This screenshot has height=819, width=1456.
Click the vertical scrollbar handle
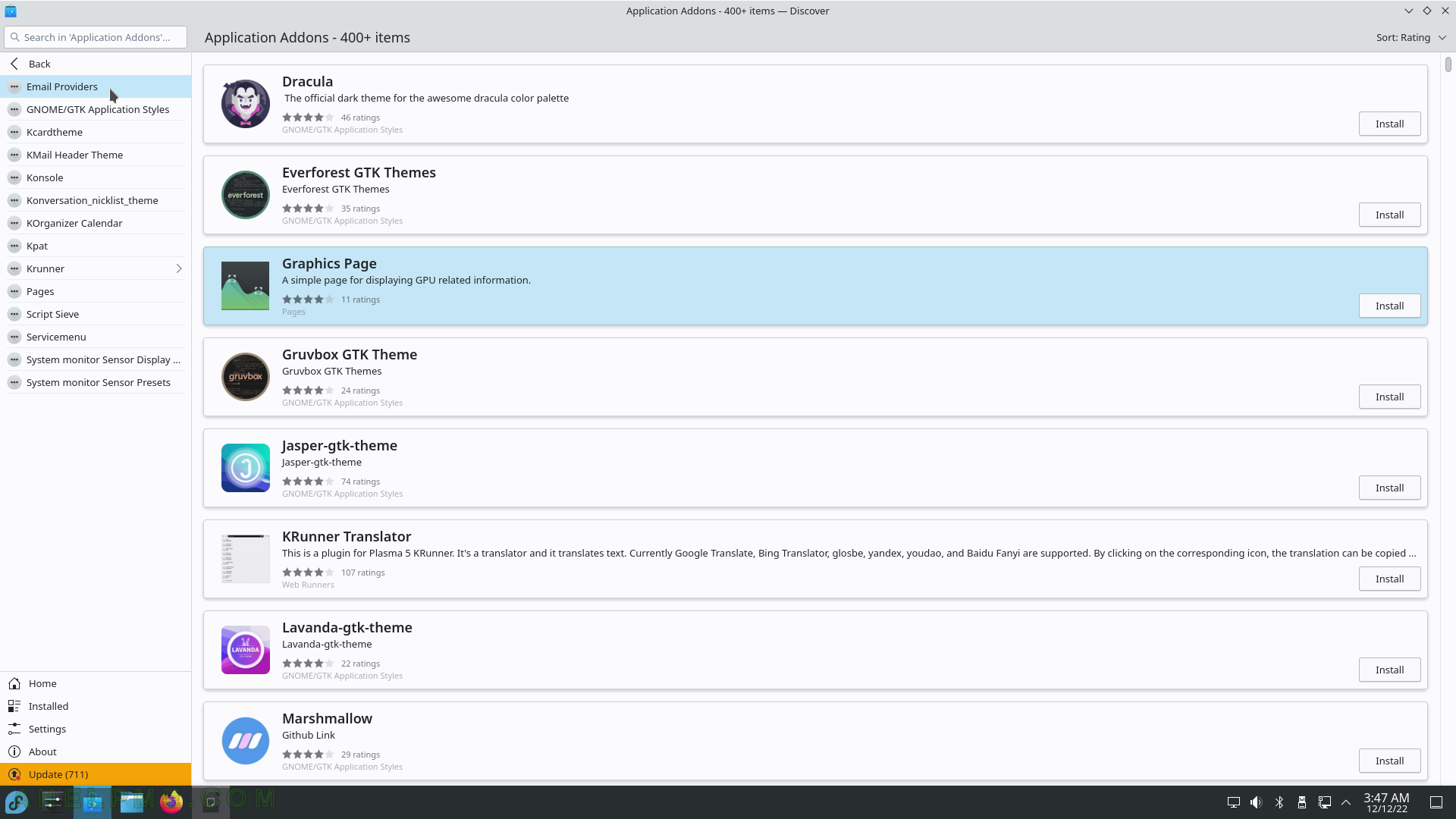coord(1448,64)
